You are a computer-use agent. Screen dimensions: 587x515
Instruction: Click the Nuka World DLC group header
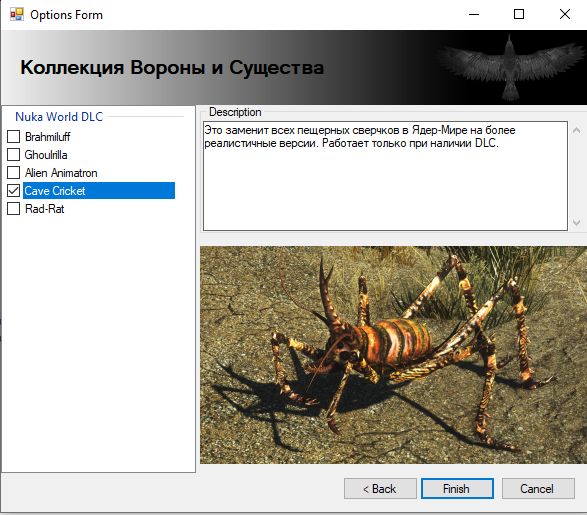[x=59, y=117]
